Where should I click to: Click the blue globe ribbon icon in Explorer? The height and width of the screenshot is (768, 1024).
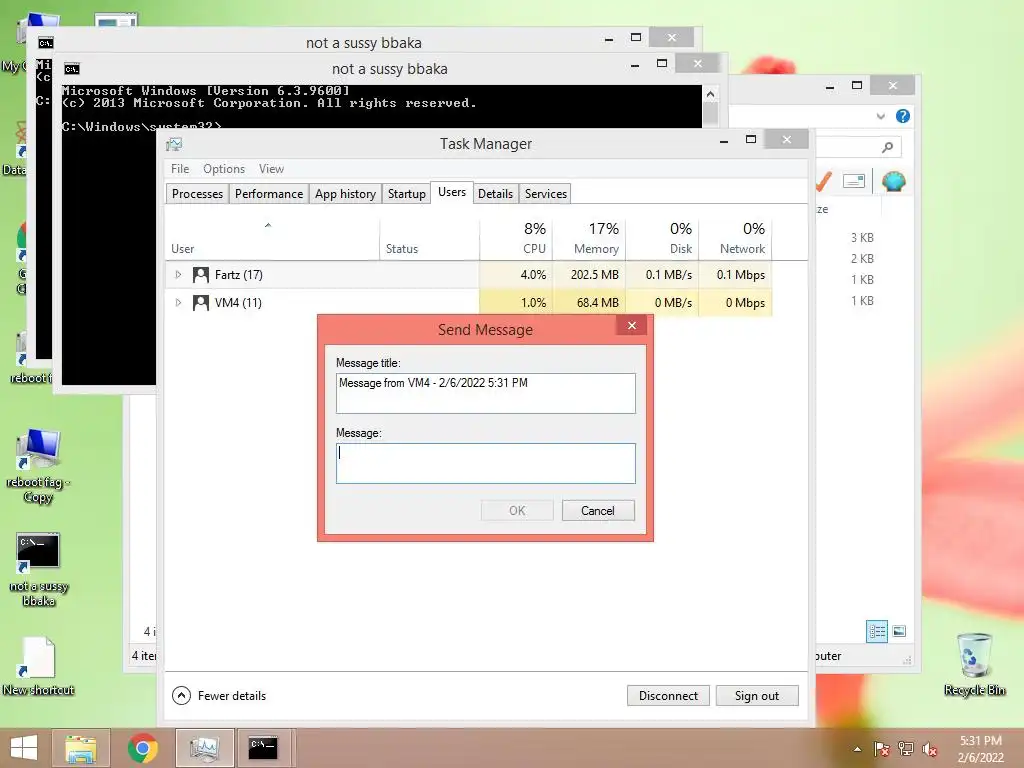click(x=893, y=181)
